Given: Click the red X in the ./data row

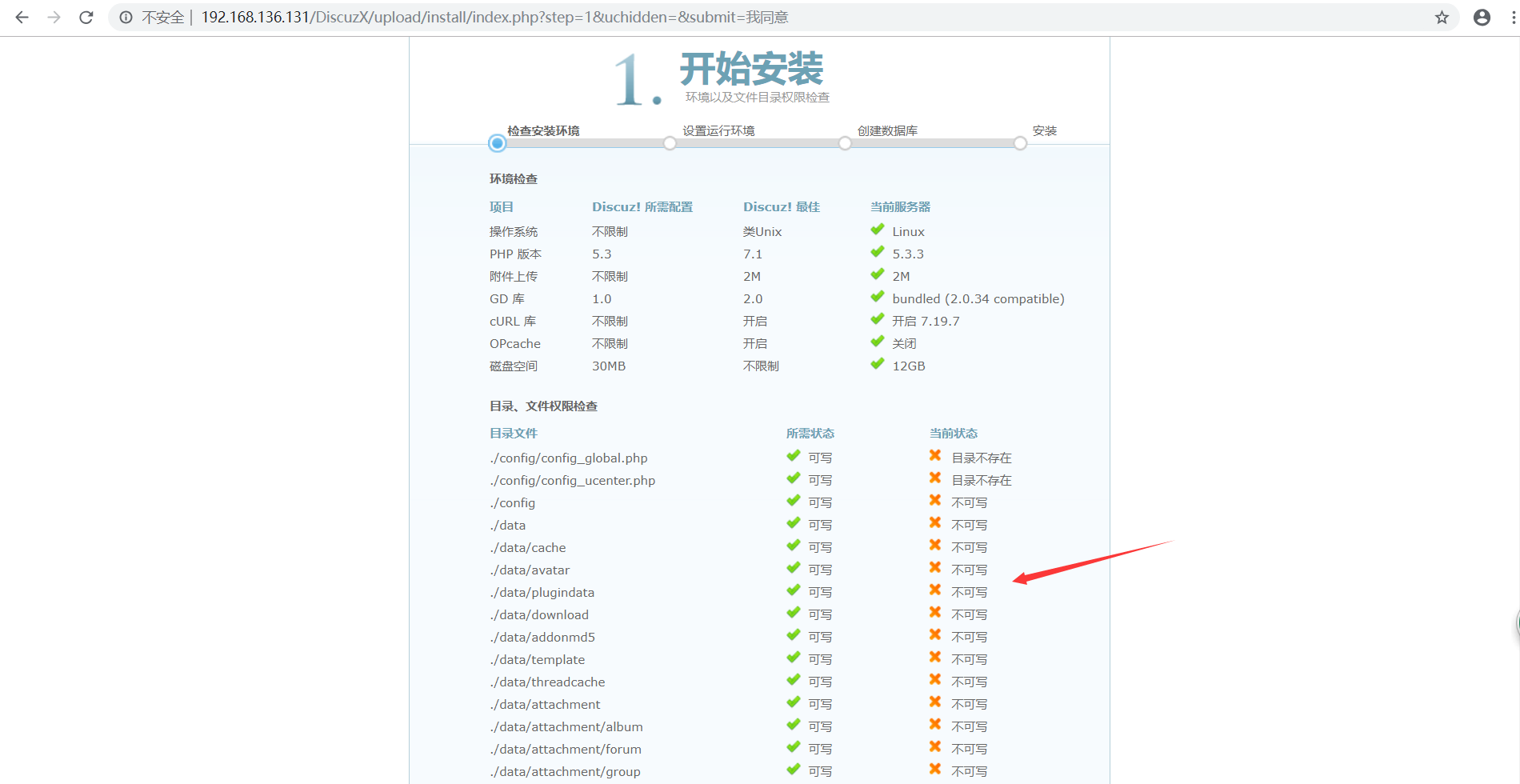Looking at the screenshot, I should [934, 522].
